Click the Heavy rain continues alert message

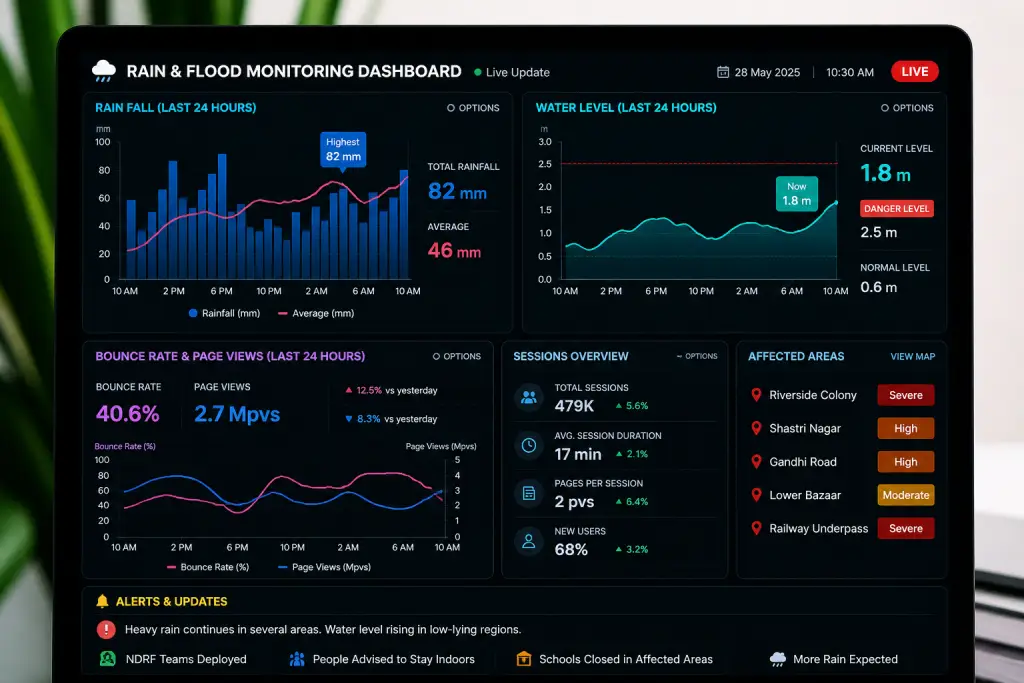coord(323,629)
